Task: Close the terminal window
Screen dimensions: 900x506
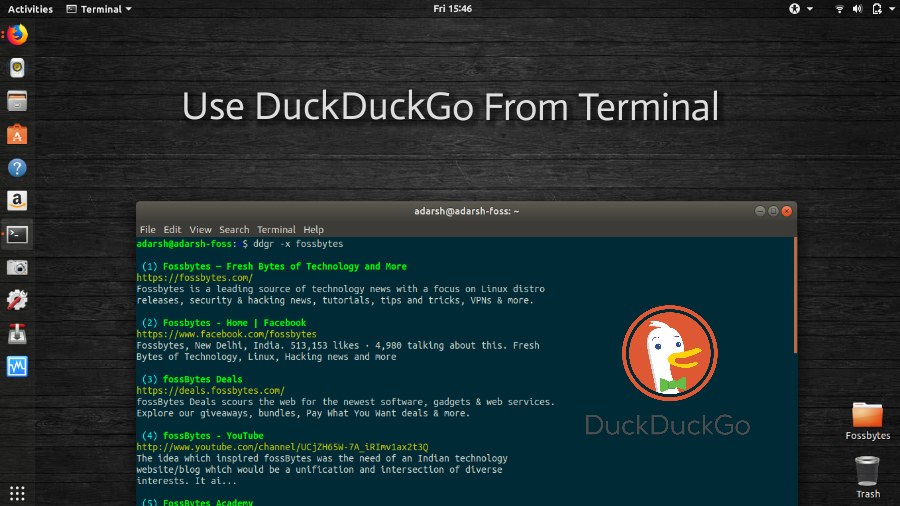Action: 787,211
